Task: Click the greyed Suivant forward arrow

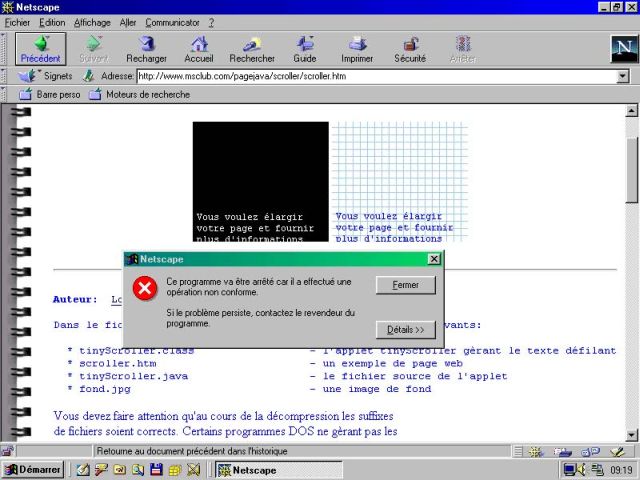Action: click(x=93, y=49)
